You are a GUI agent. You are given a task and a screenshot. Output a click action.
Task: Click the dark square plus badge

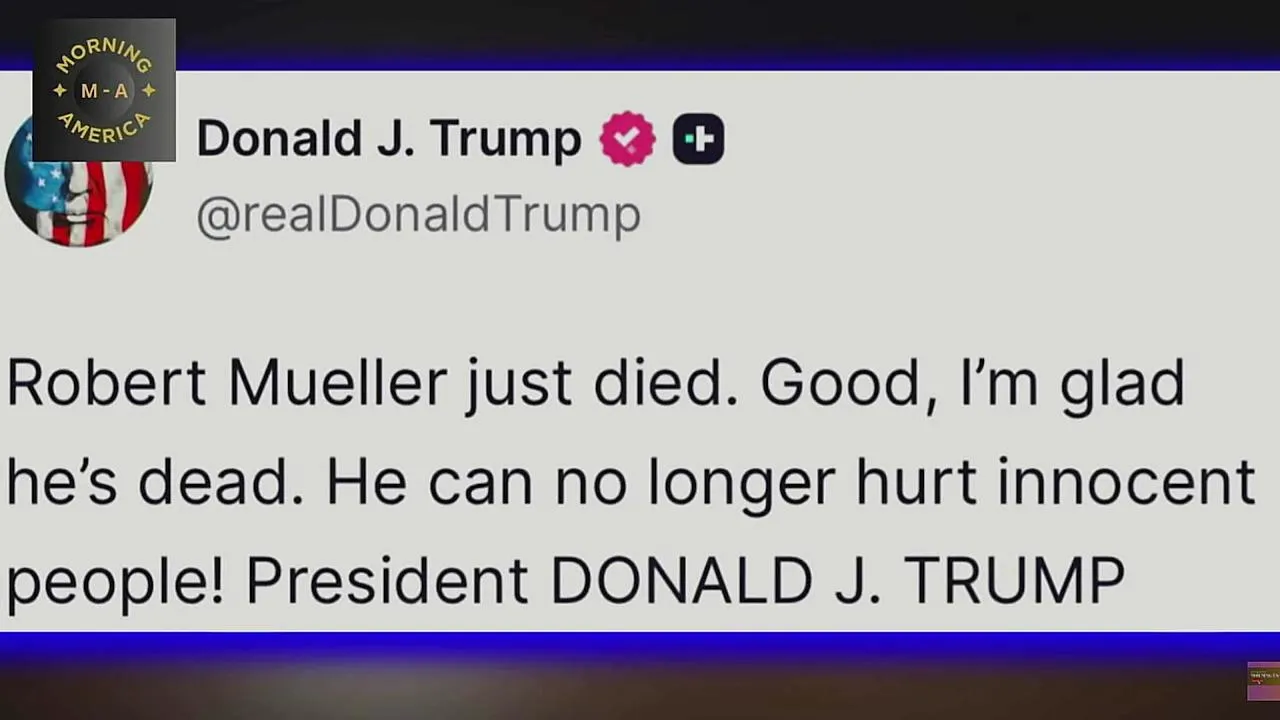pos(698,139)
